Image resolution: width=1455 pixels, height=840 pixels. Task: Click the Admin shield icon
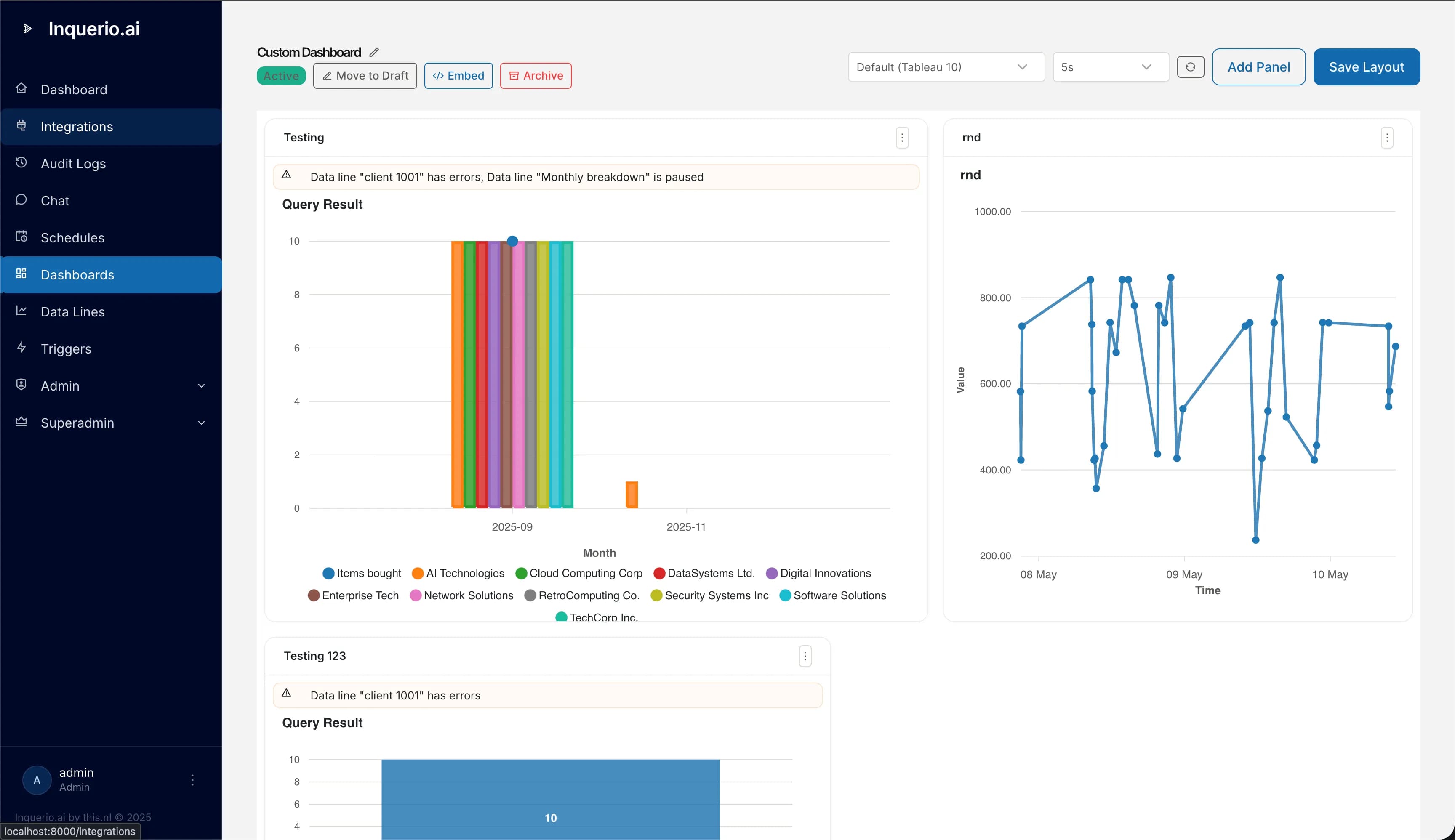tap(21, 385)
